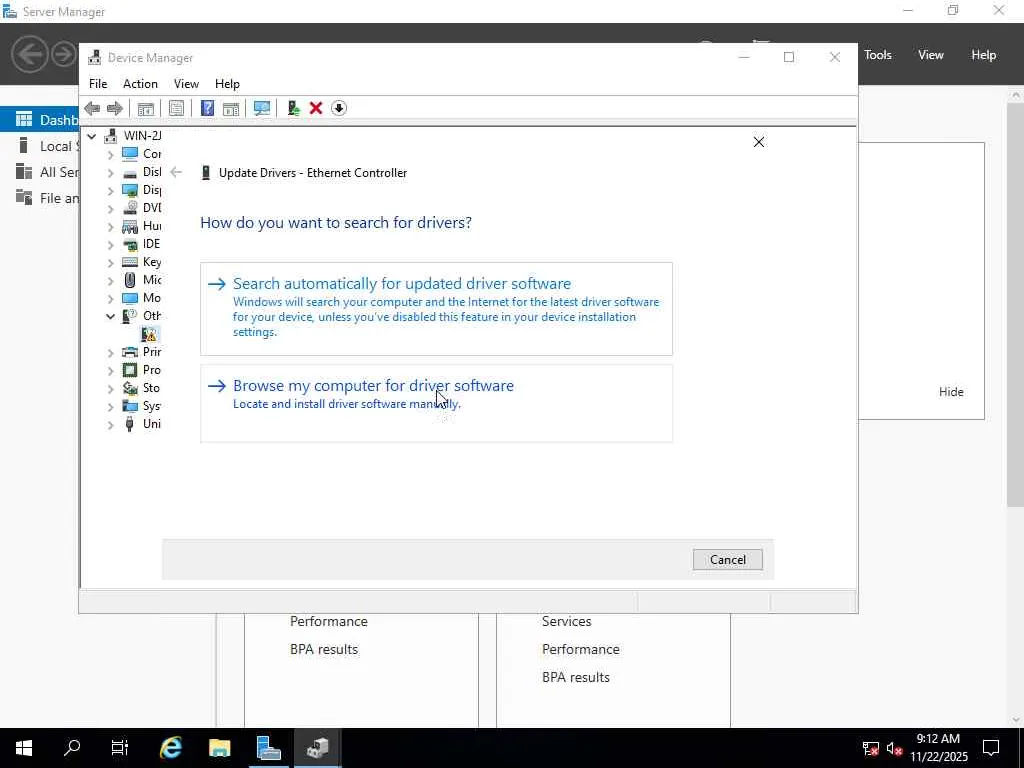This screenshot has height=768, width=1024.
Task: Select the Keyboards category icon in tree
Action: [x=130, y=262]
